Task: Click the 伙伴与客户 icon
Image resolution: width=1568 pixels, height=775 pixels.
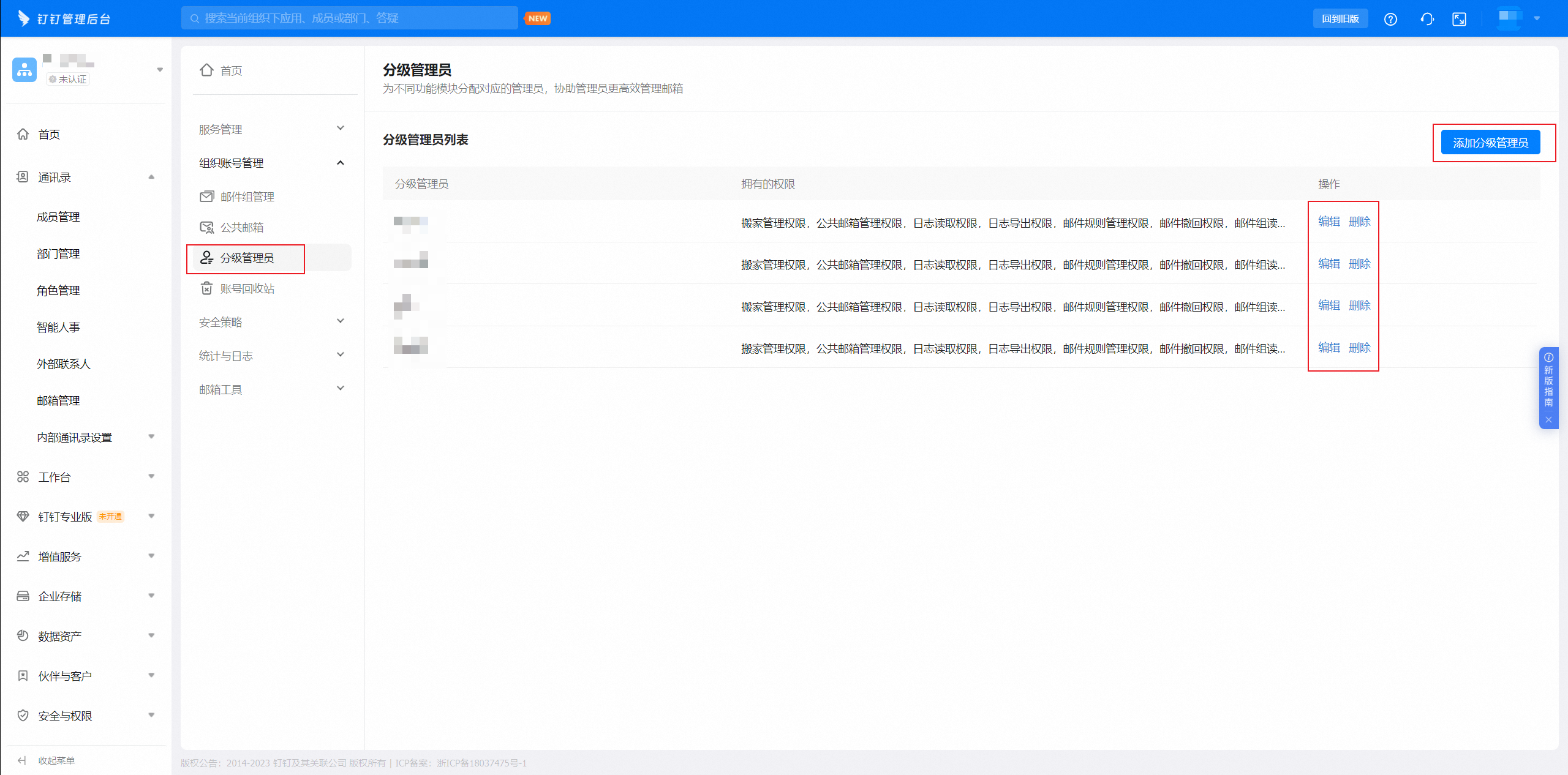Action: pos(23,675)
